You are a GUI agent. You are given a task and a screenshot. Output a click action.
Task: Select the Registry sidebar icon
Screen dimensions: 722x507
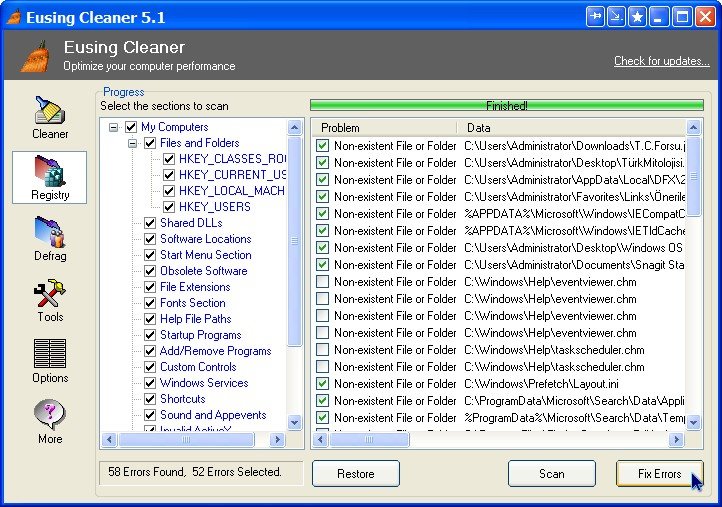click(50, 177)
